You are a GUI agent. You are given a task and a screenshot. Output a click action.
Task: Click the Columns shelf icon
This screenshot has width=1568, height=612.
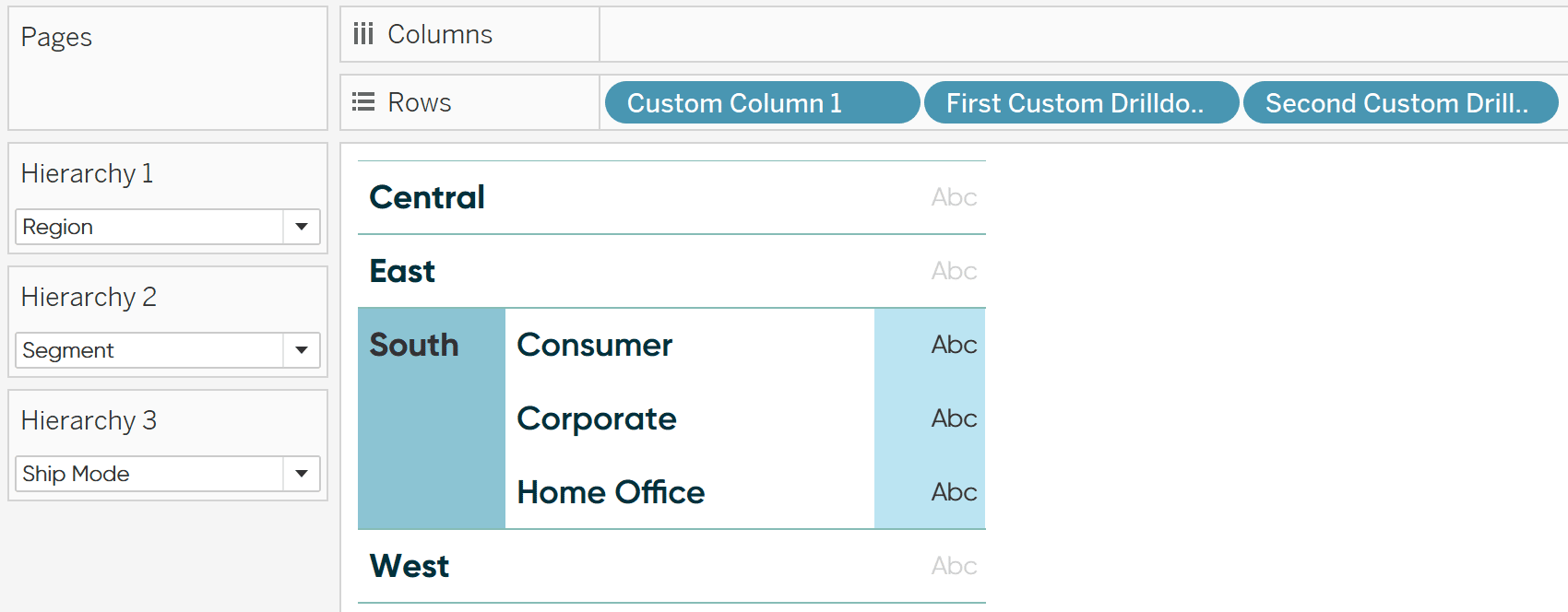point(363,34)
